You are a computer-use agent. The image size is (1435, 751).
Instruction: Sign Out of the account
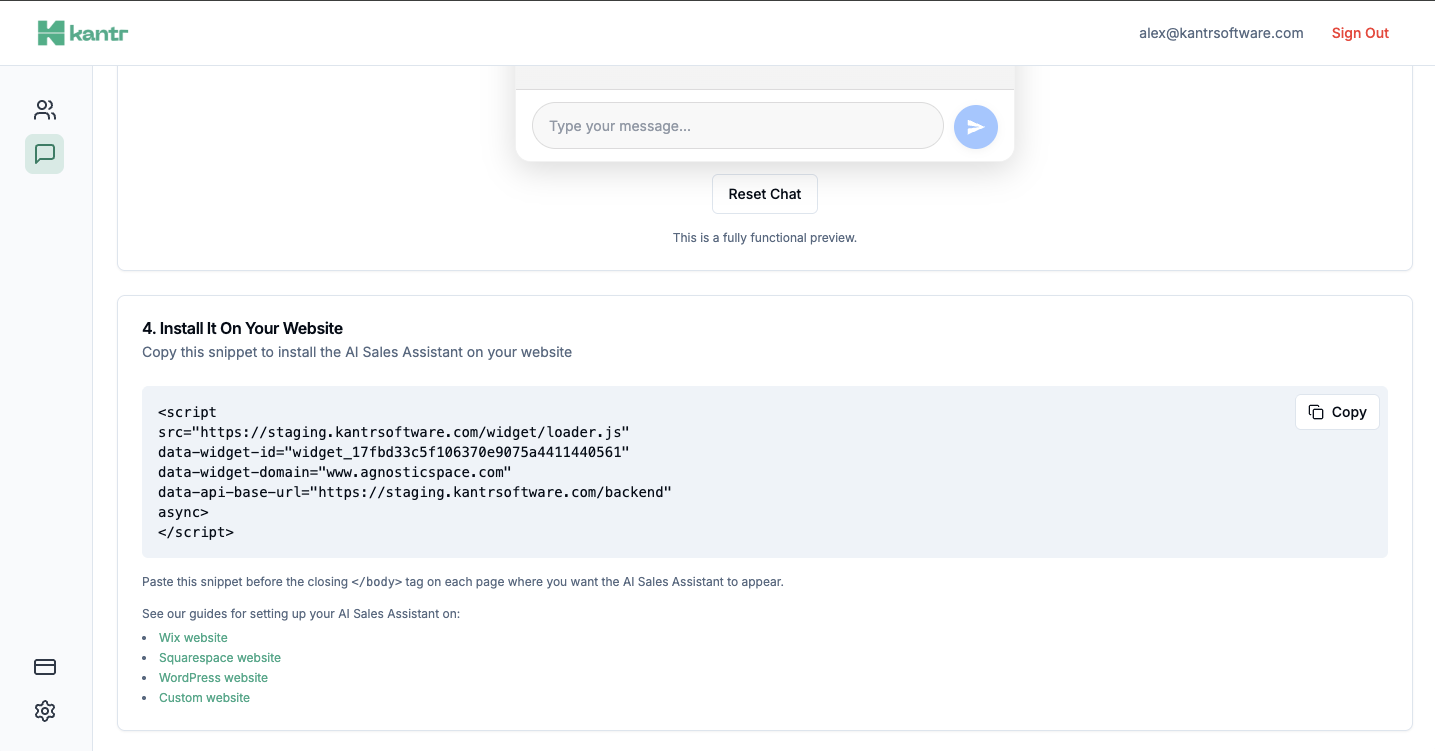1360,33
